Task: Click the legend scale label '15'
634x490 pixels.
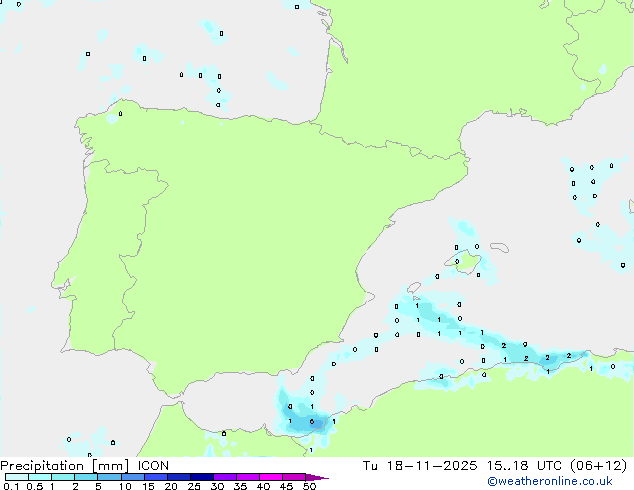Action: click(x=148, y=486)
